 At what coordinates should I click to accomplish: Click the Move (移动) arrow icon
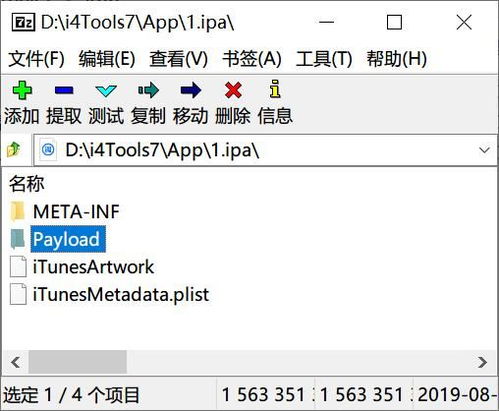pyautogui.click(x=191, y=90)
